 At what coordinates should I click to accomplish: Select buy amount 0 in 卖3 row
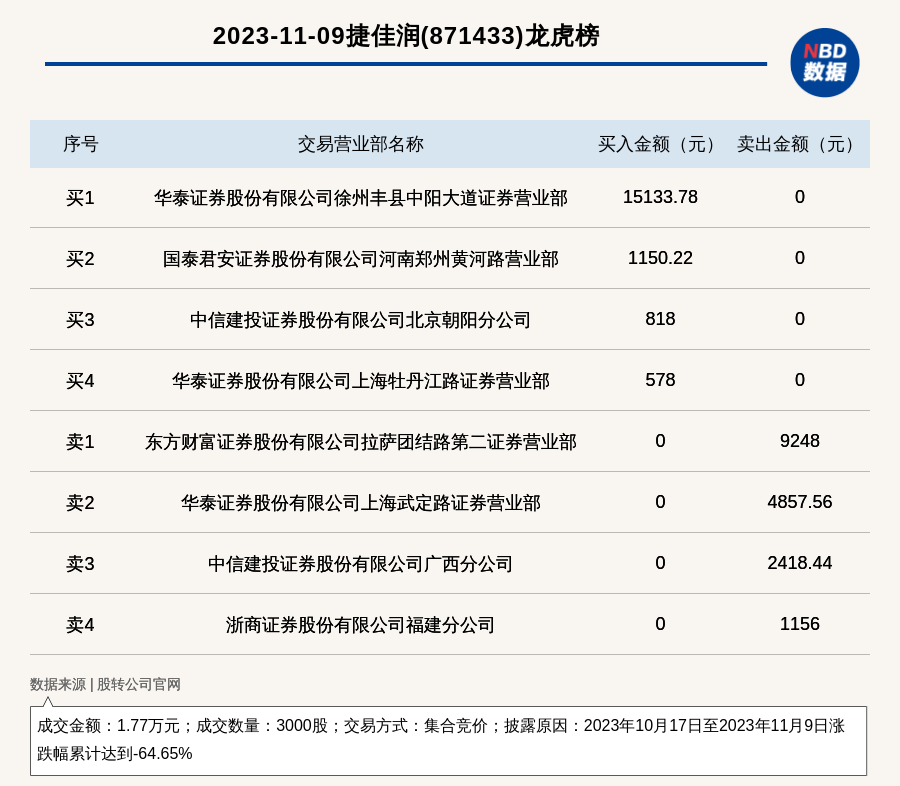coord(660,563)
